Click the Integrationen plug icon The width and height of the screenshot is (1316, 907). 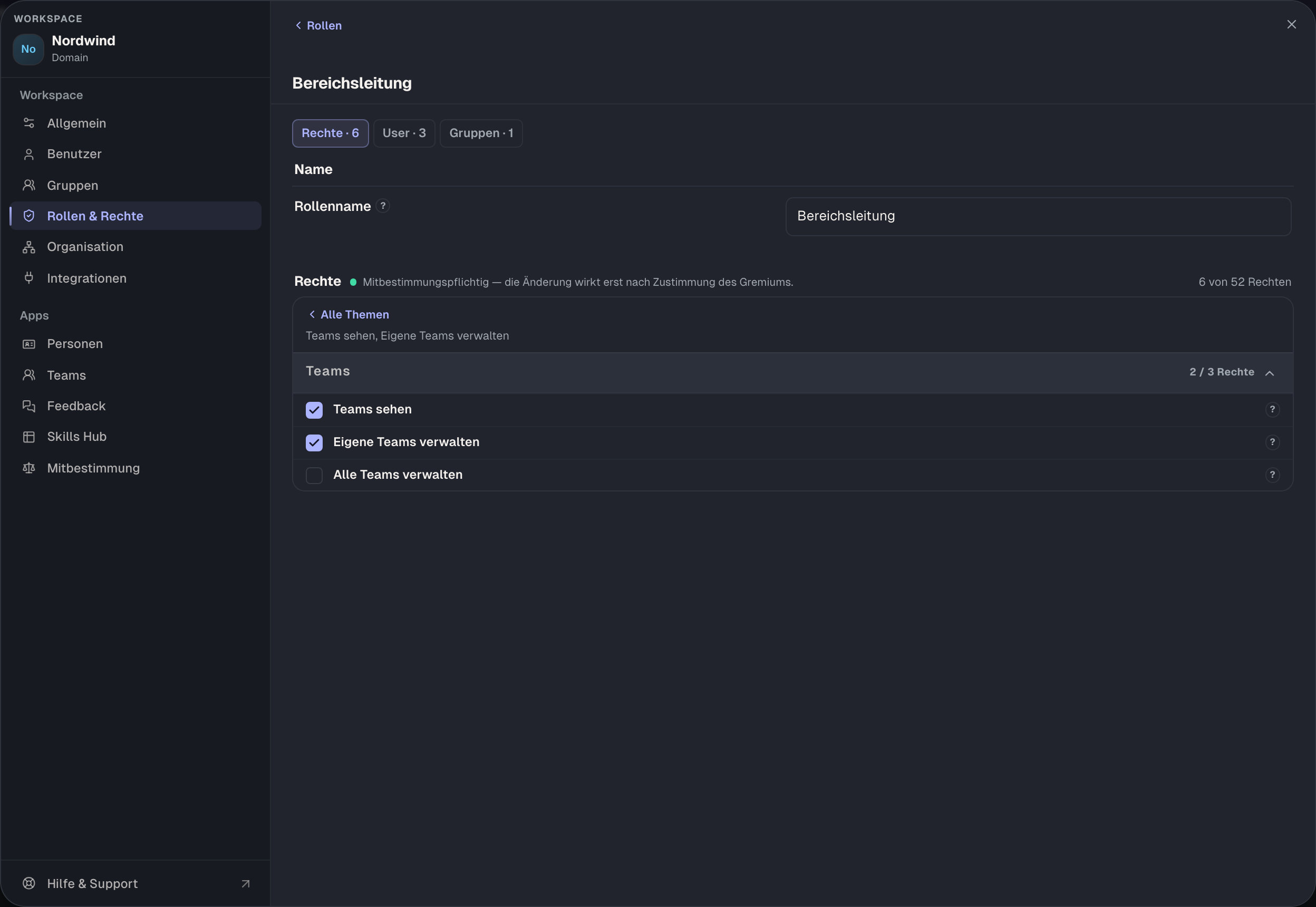tap(29, 278)
